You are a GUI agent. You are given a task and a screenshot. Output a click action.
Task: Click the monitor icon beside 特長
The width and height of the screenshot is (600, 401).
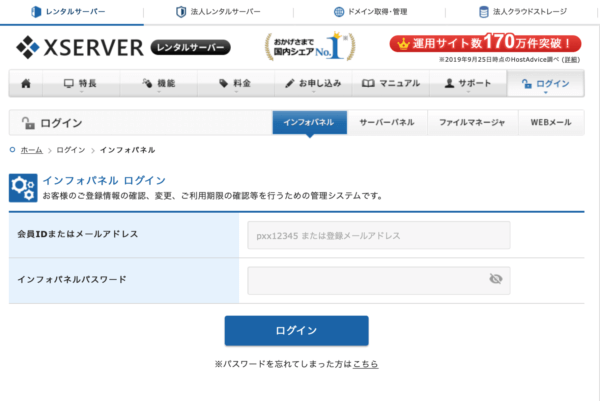pos(69,83)
